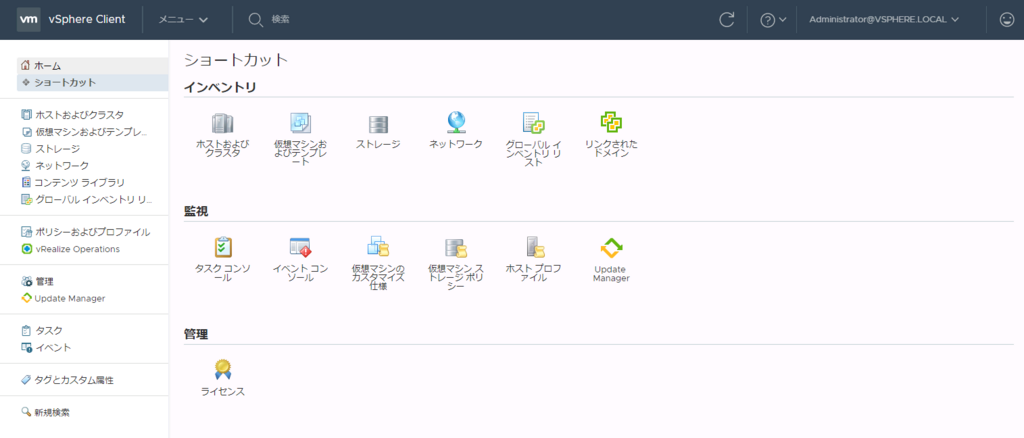
Task: Open Update Manager shortcut icon under 監視
Action: coord(611,247)
